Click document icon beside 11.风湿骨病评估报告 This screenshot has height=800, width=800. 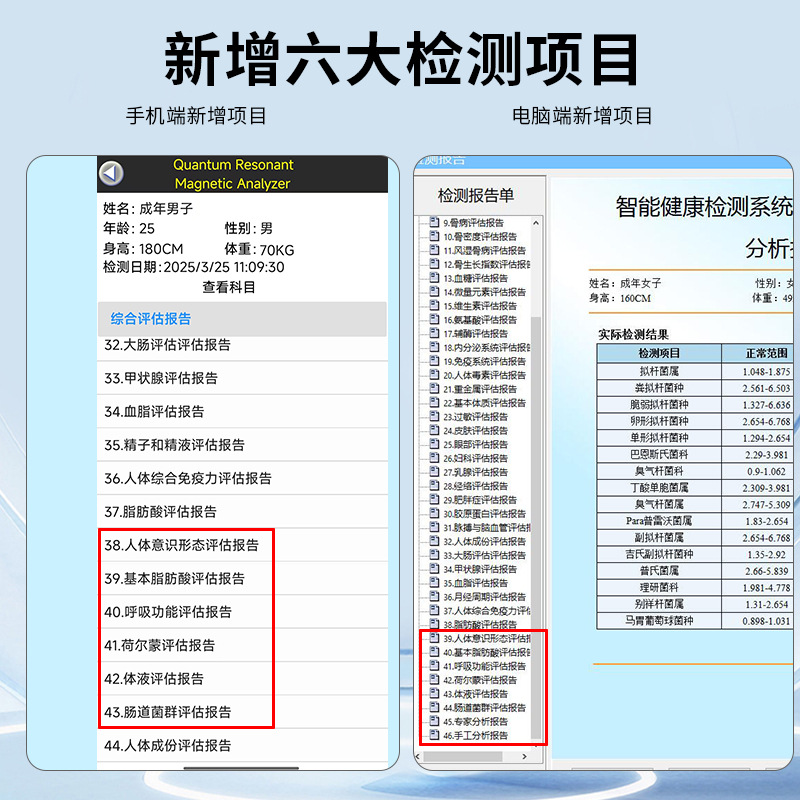(434, 249)
